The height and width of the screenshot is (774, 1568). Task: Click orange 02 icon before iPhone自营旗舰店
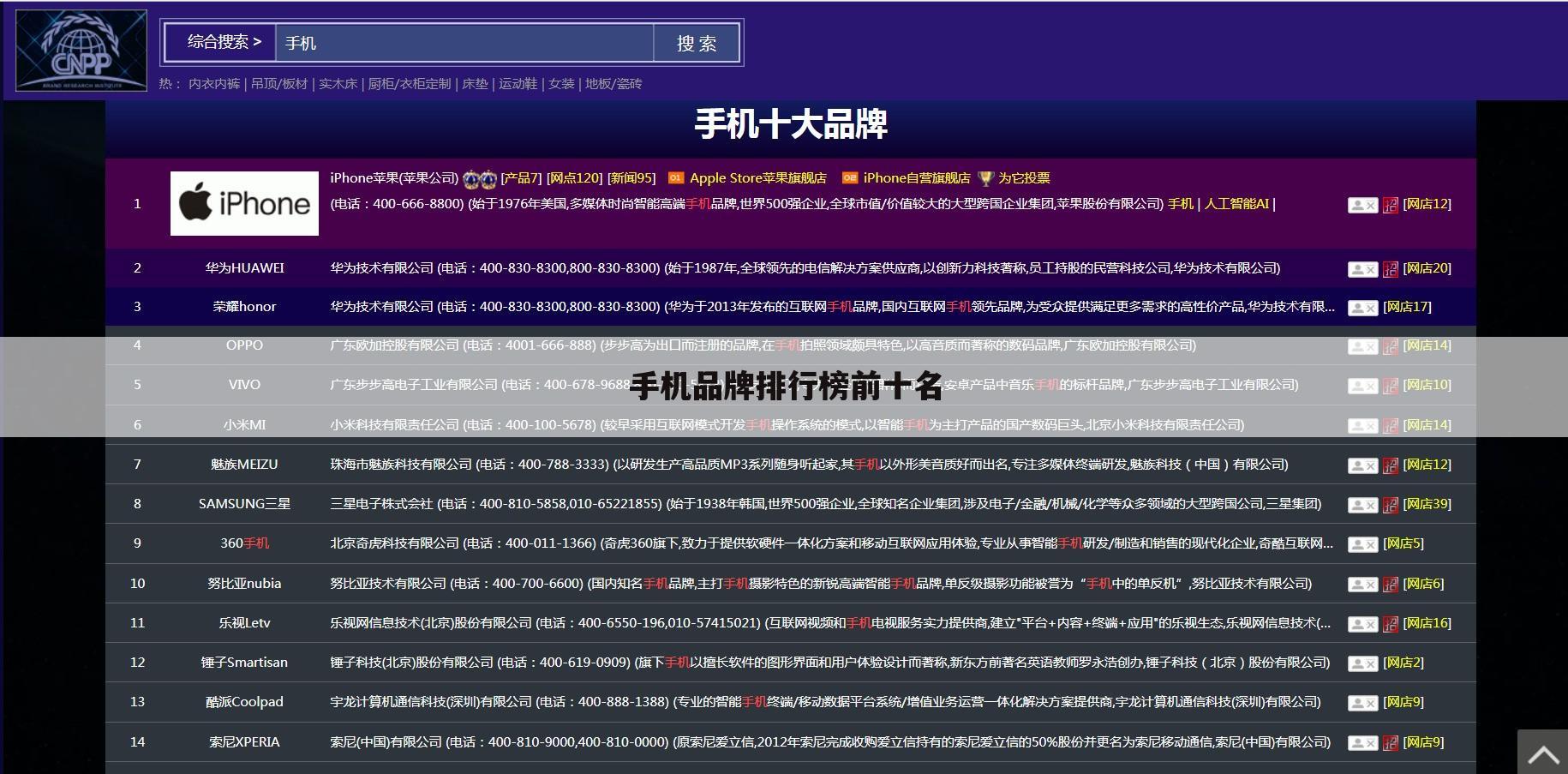click(x=850, y=178)
